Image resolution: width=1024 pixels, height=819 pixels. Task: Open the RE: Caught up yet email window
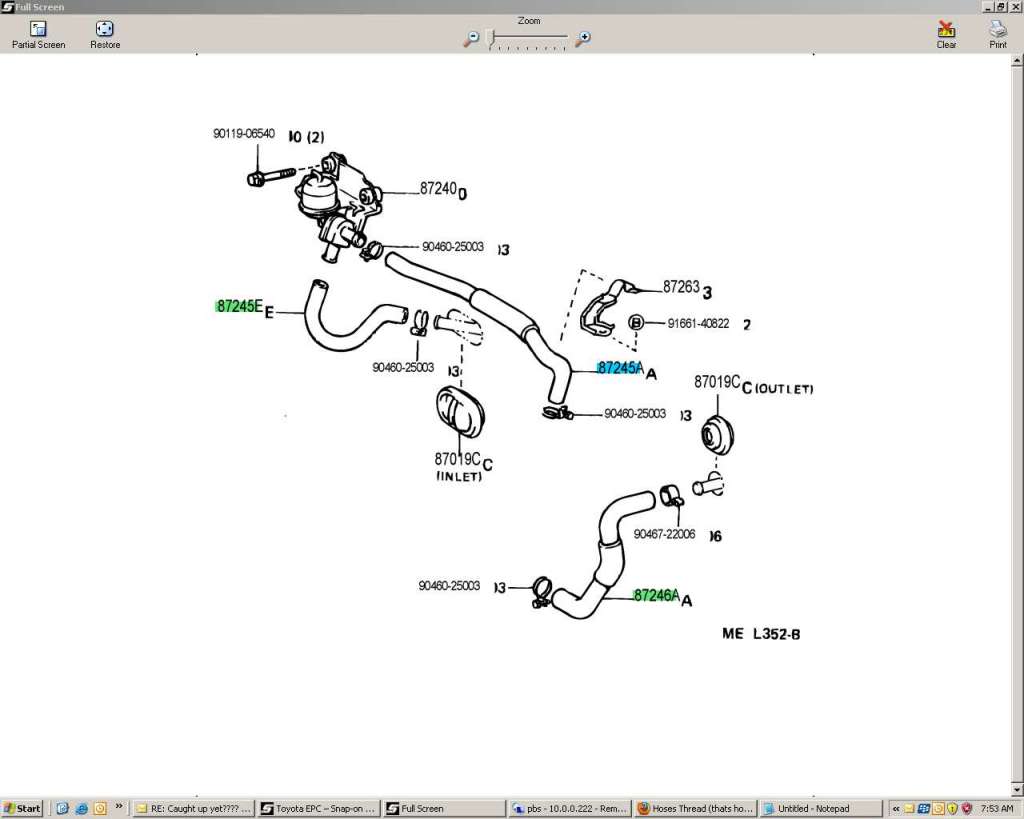coord(194,808)
